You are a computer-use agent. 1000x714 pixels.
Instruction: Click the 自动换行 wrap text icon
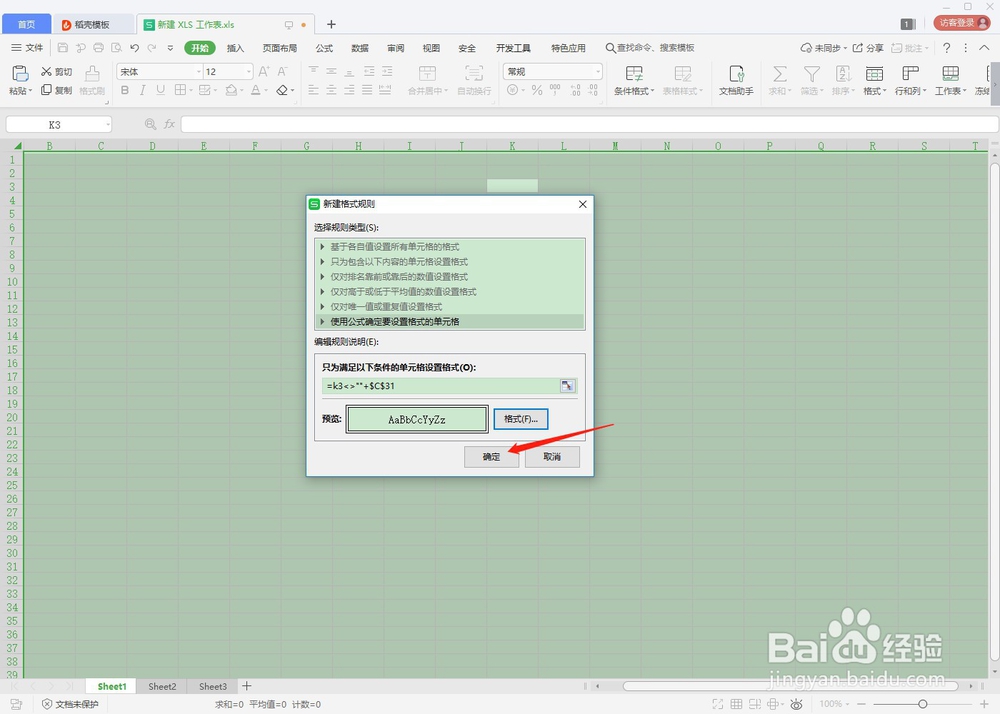pos(474,73)
